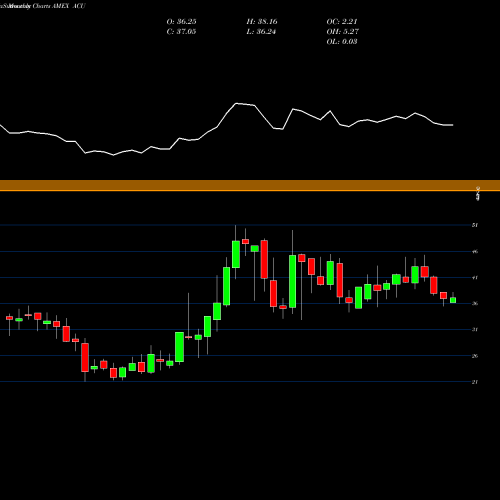This screenshot has width=500, height=500.
Task: Click the last green candle on the right
Action: click(x=453, y=300)
